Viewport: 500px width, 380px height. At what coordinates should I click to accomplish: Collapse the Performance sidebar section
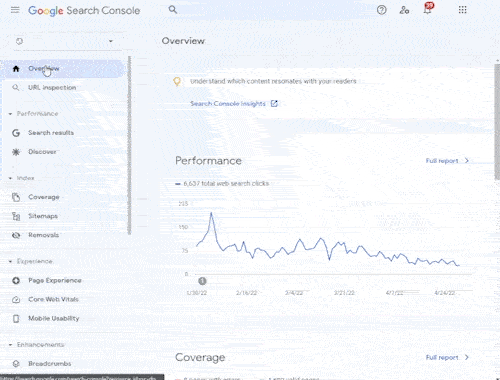point(10,114)
